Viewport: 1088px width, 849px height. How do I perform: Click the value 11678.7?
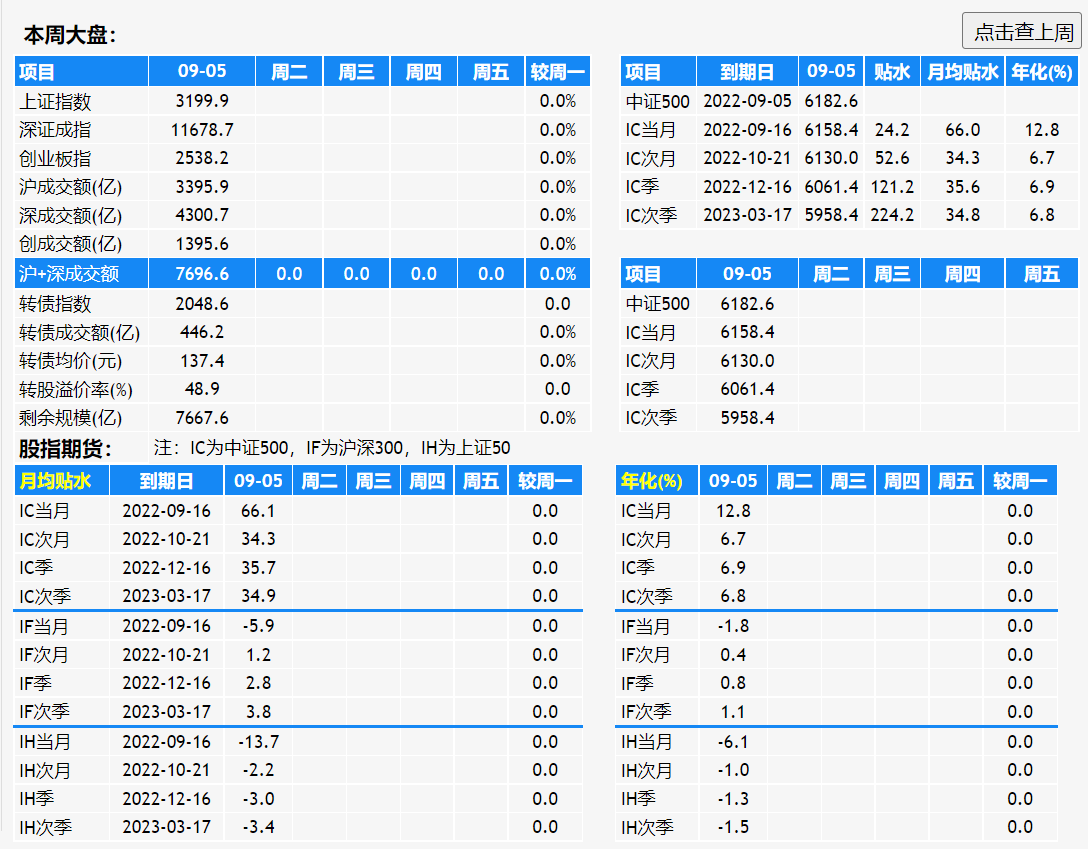202,130
